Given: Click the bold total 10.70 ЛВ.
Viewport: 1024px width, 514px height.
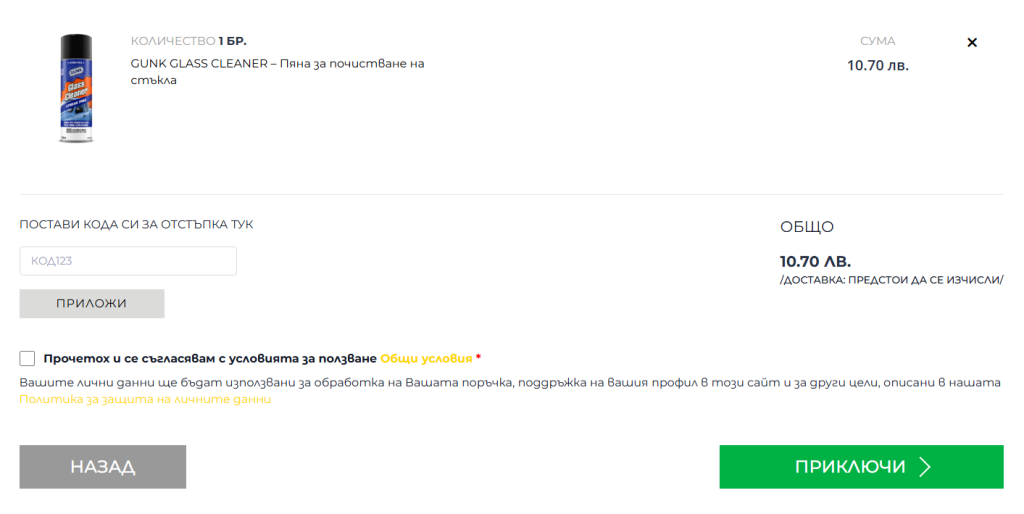Looking at the screenshot, I should click(815, 261).
